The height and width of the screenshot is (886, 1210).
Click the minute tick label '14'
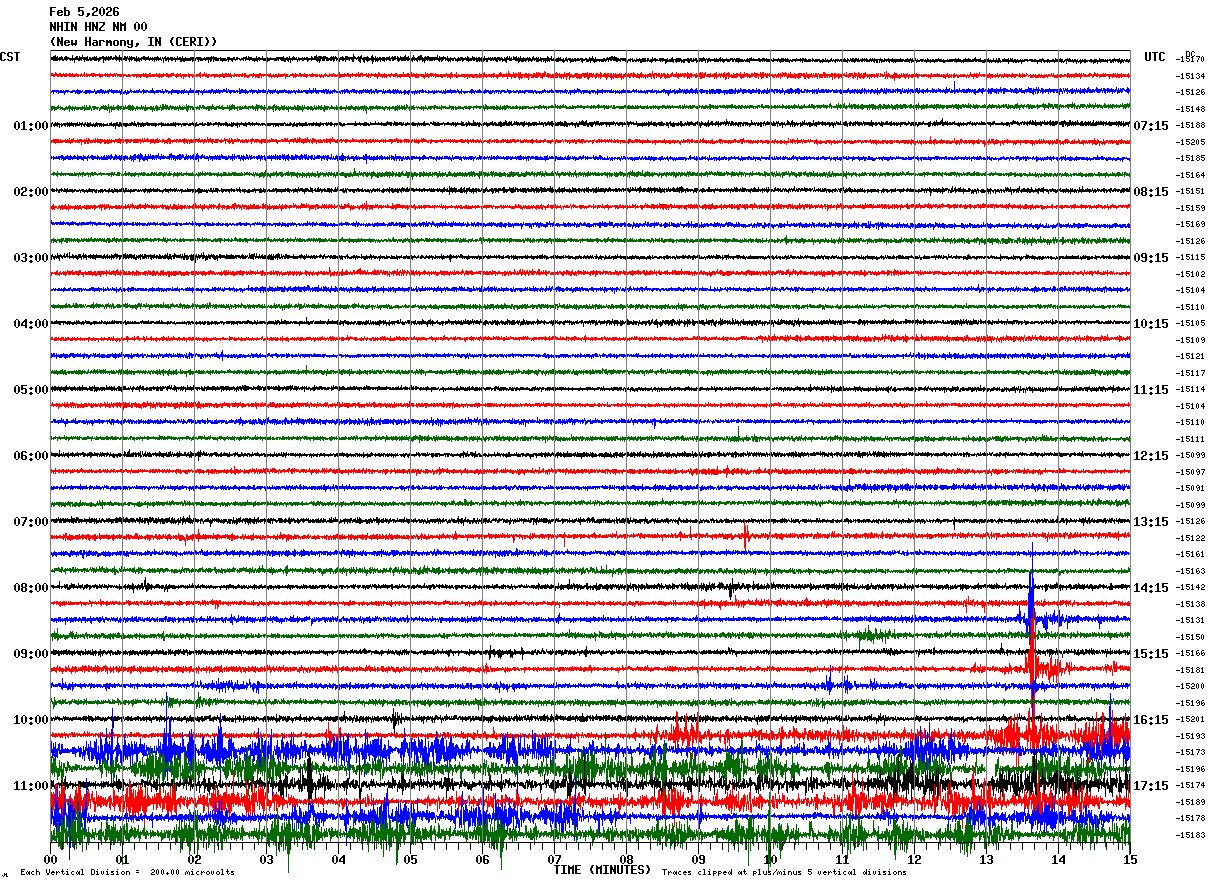[1059, 860]
